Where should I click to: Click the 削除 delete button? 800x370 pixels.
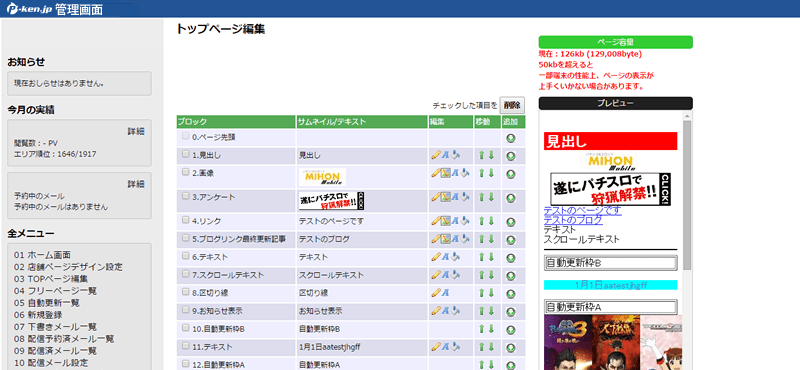(512, 105)
